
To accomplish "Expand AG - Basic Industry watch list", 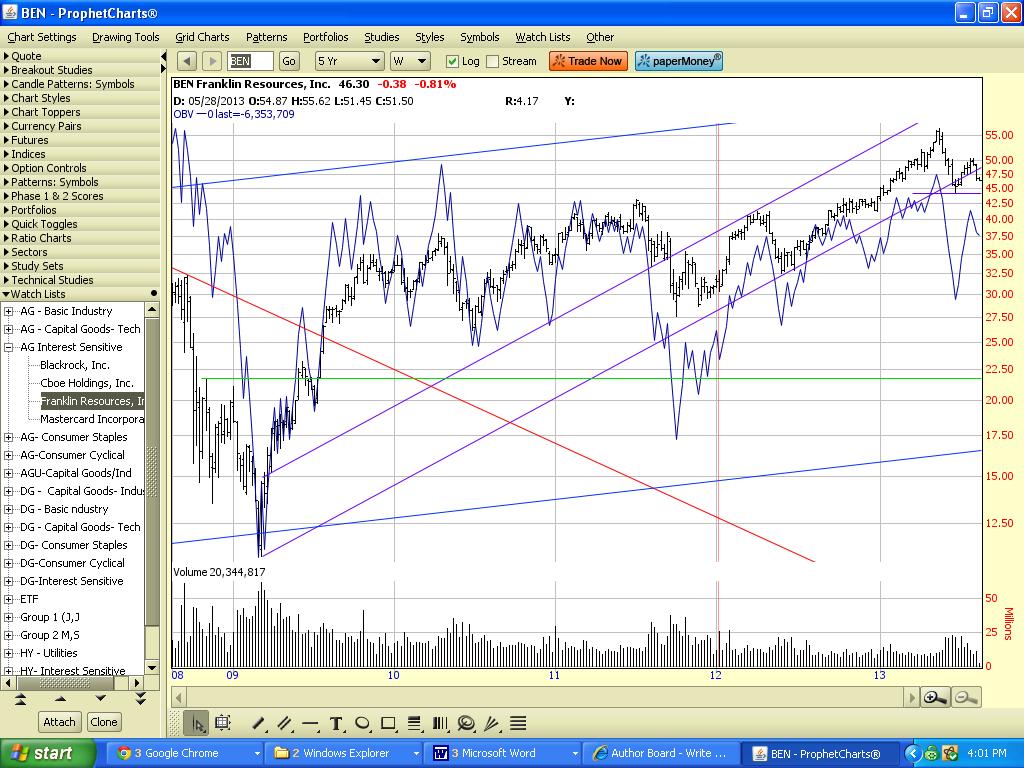I will (x=8, y=312).
